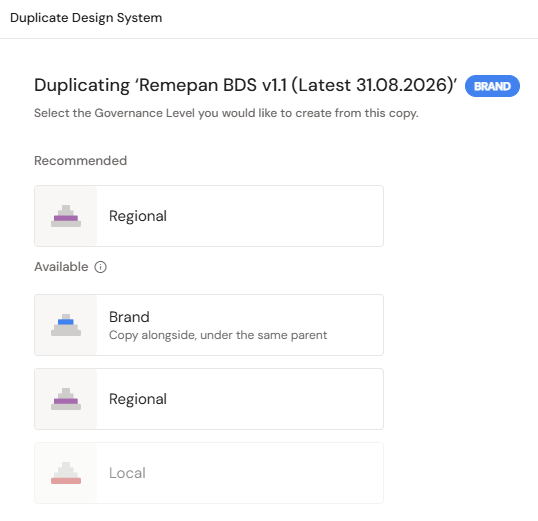
Task: Click the 'Duplicate Design System' header text
Action: [86, 18]
